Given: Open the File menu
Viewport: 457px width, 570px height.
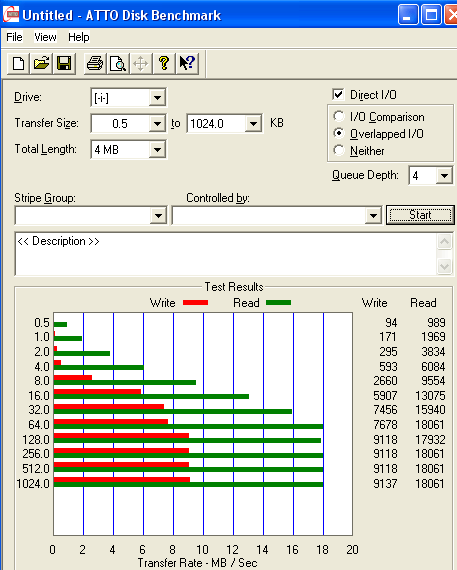Looking at the screenshot, I should pyautogui.click(x=14, y=37).
